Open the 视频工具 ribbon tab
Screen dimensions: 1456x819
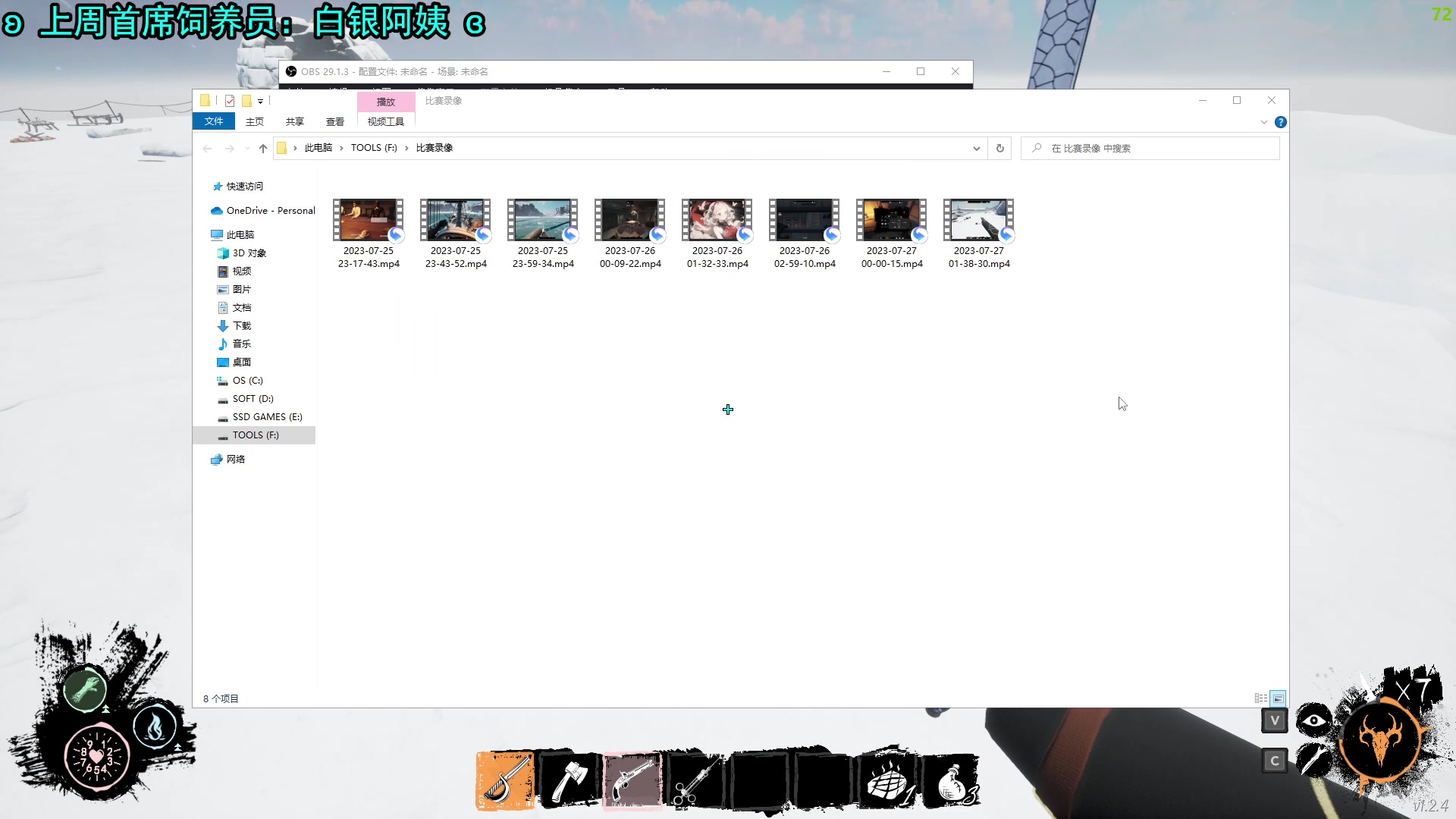[x=386, y=121]
